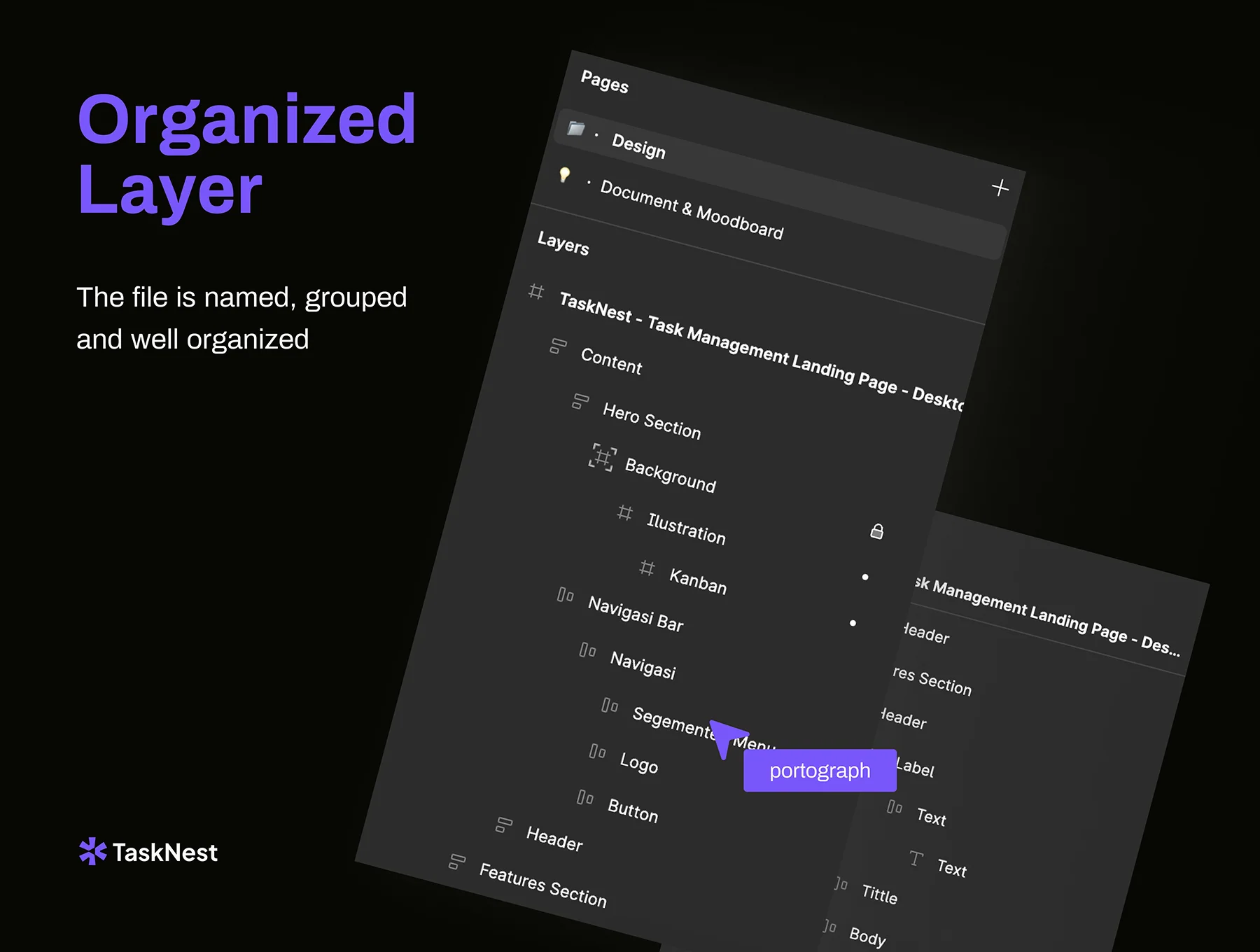Image resolution: width=1260 pixels, height=952 pixels.
Task: Select the Body layer in back panel
Action: pyautogui.click(x=867, y=936)
